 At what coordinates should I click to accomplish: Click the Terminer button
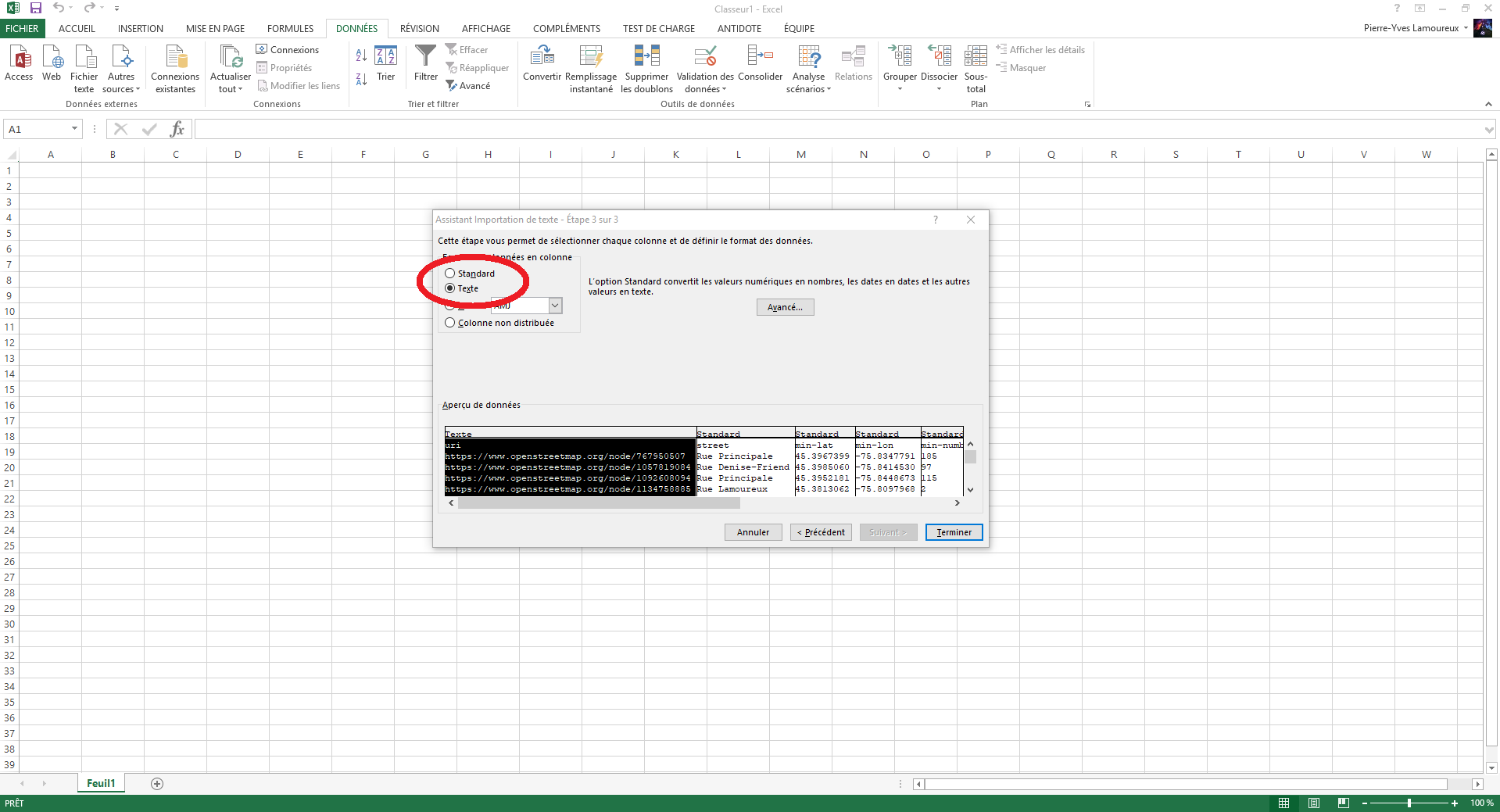(x=954, y=532)
